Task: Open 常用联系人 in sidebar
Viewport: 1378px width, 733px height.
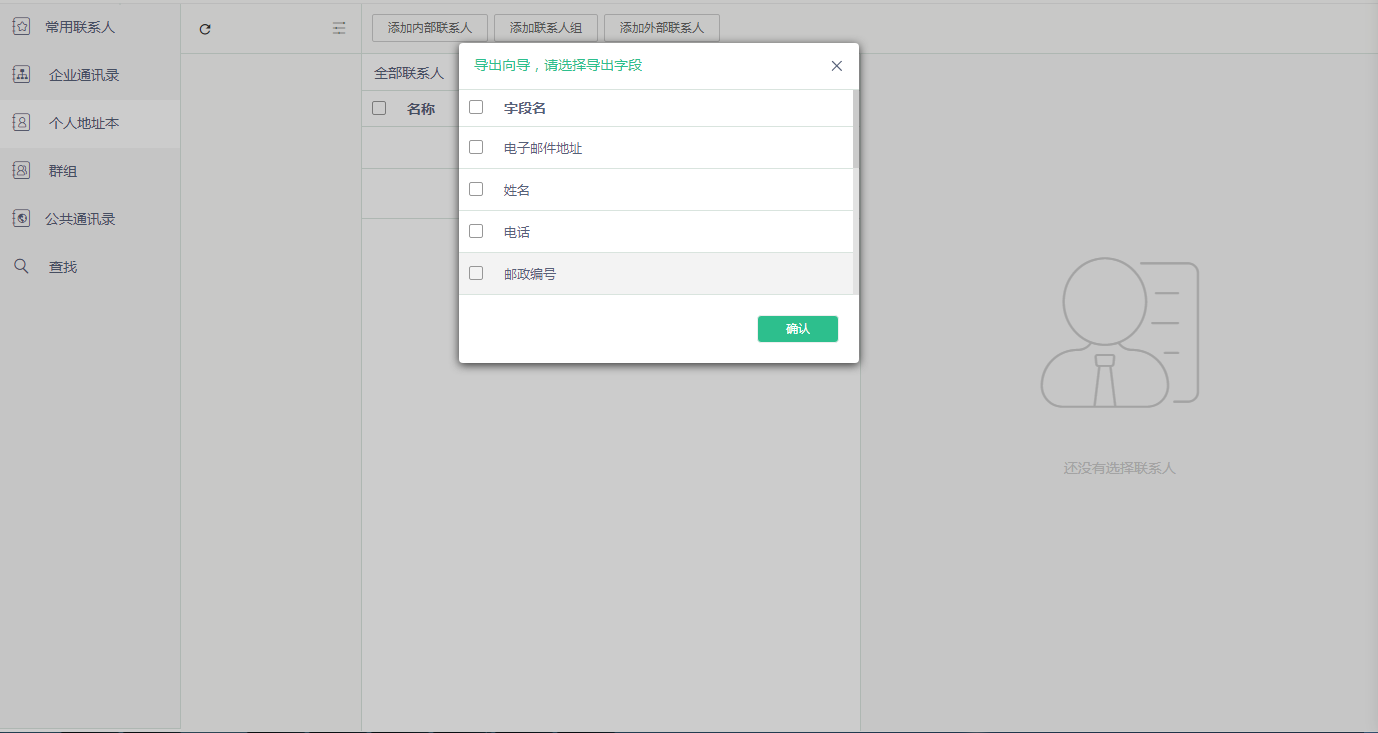Action: [x=90, y=27]
